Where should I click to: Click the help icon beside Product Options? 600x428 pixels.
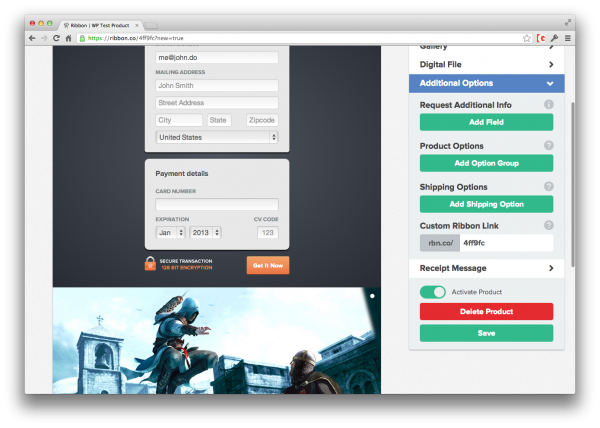click(549, 145)
